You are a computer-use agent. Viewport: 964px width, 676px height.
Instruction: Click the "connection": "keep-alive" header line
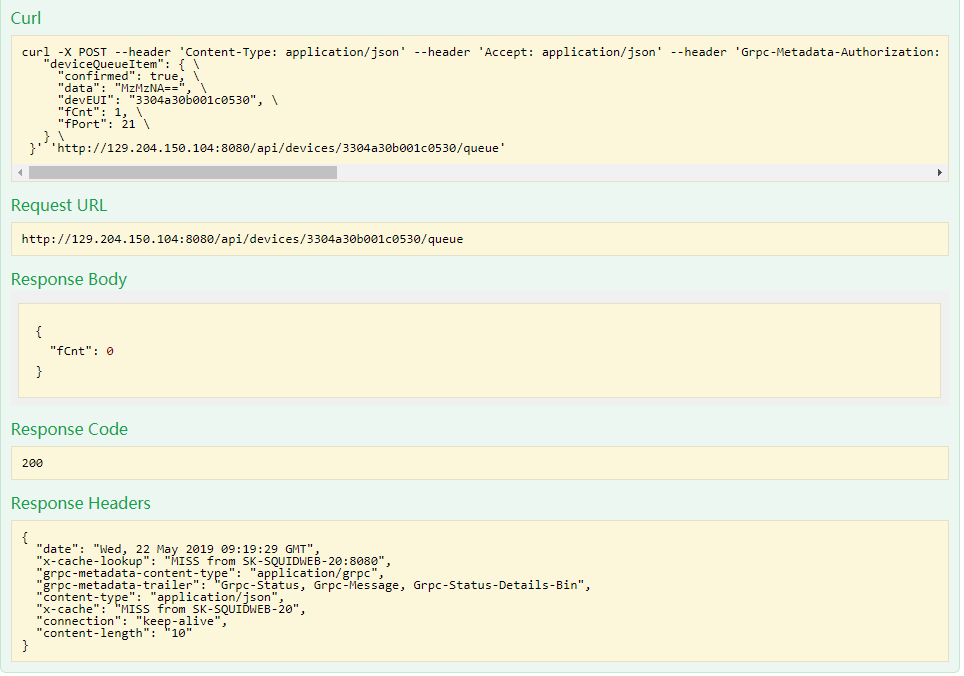(x=132, y=621)
